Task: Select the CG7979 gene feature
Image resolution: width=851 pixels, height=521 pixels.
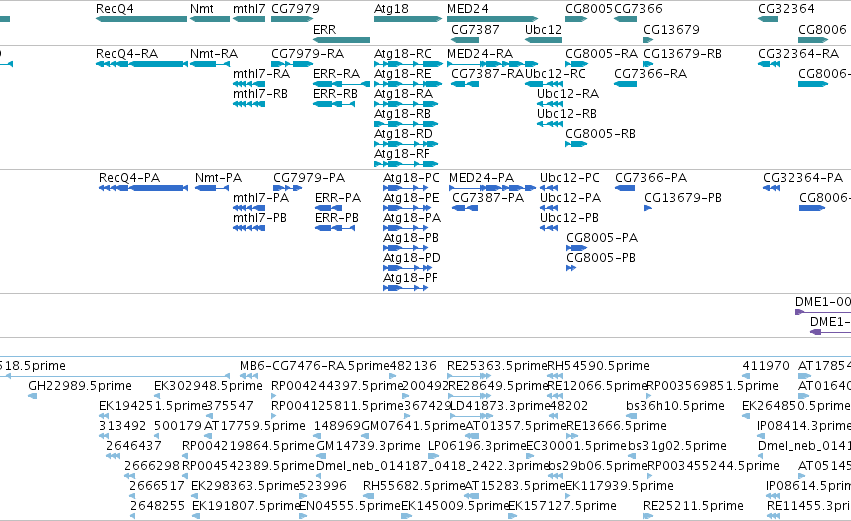Action: tap(292, 19)
